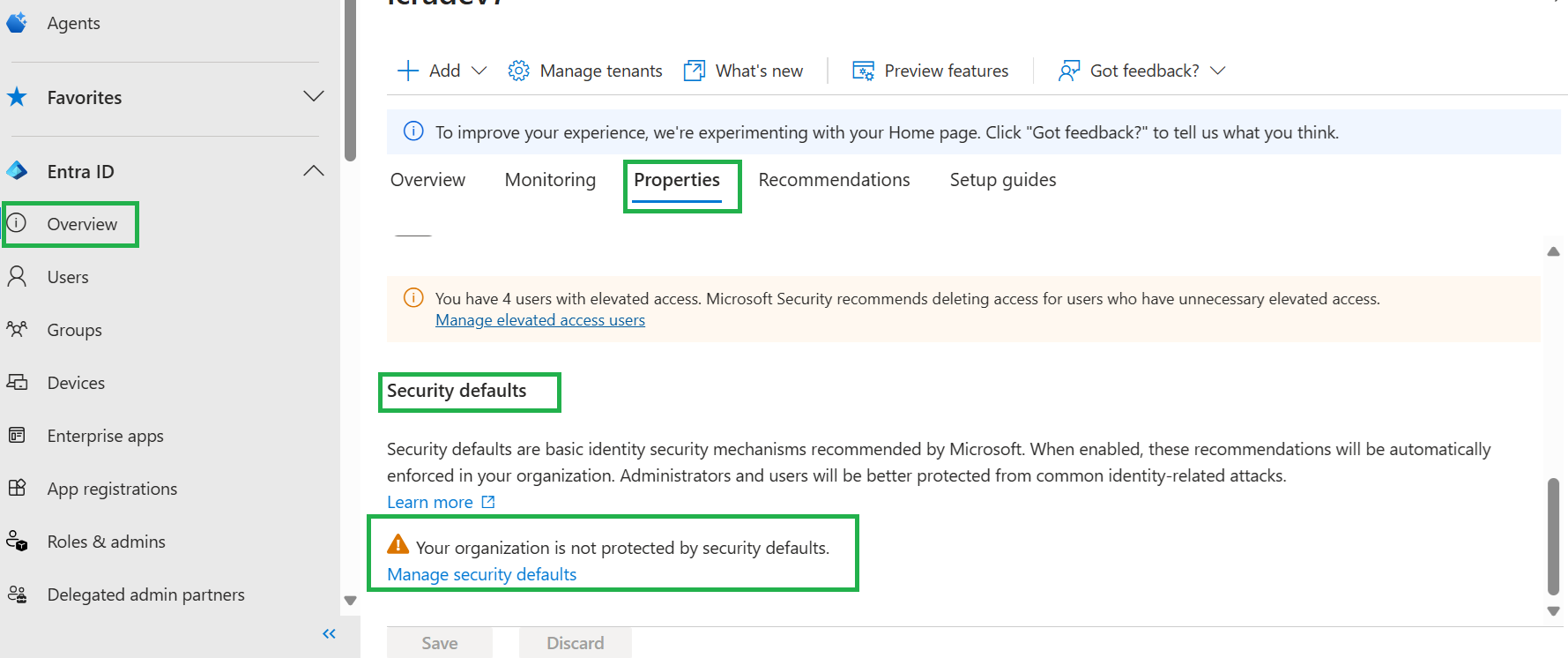This screenshot has width=1568, height=658.
Task: Open the Agents section
Action: pos(73,22)
